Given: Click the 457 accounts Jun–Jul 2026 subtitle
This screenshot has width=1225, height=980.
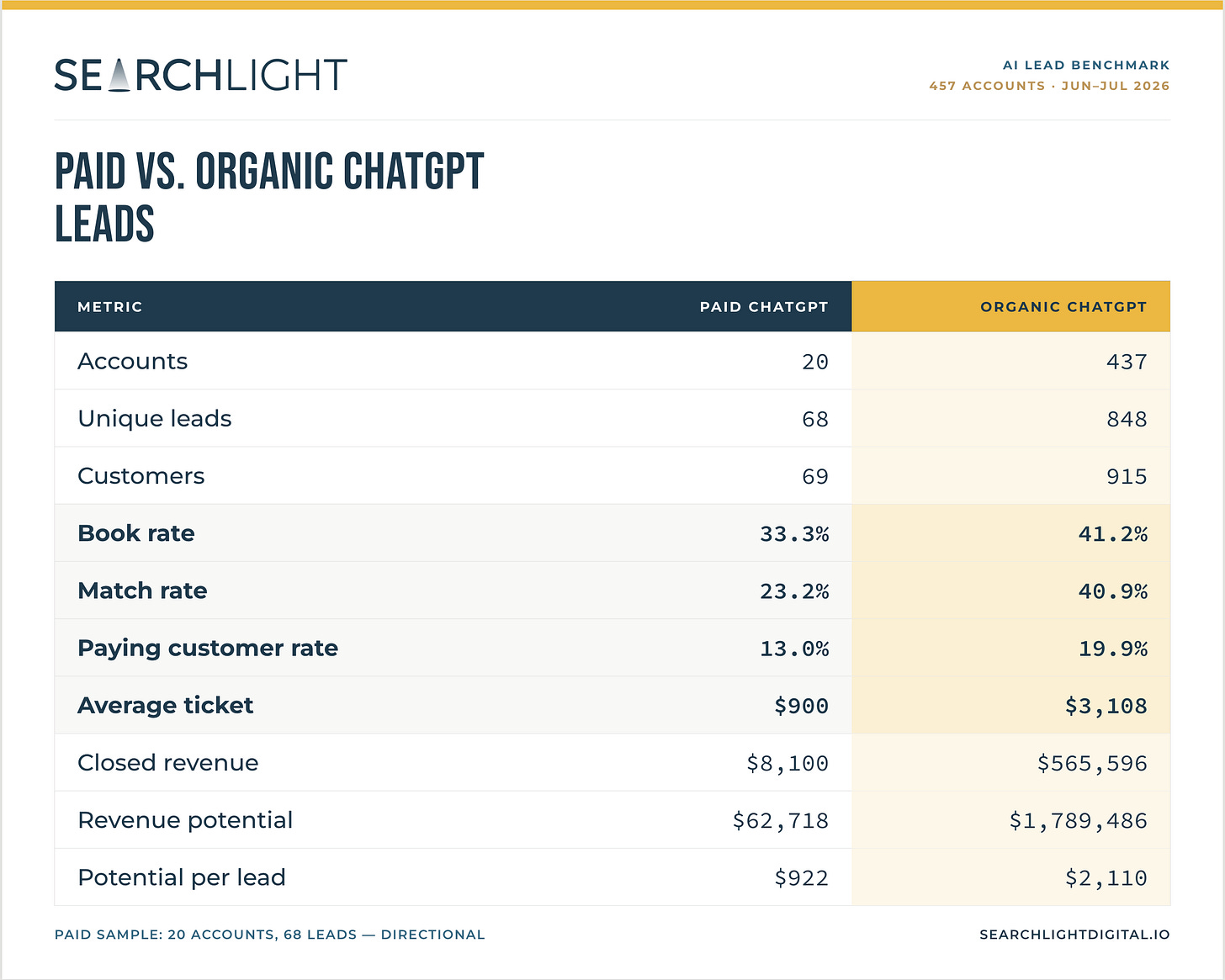Looking at the screenshot, I should click(x=1049, y=86).
